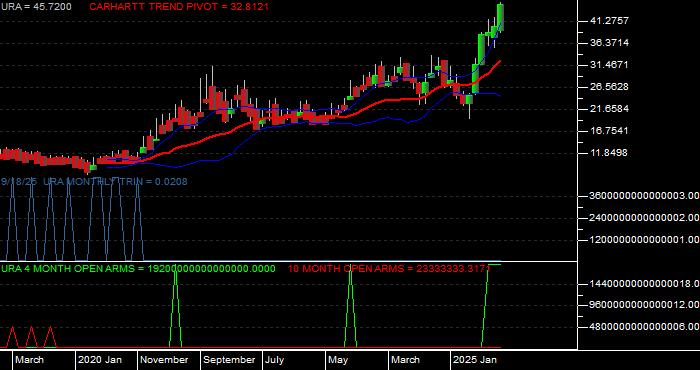Click the 1200000000000001.00 TRIN axis value
Image resolution: width=700 pixels, height=370 pixels.
(644, 240)
